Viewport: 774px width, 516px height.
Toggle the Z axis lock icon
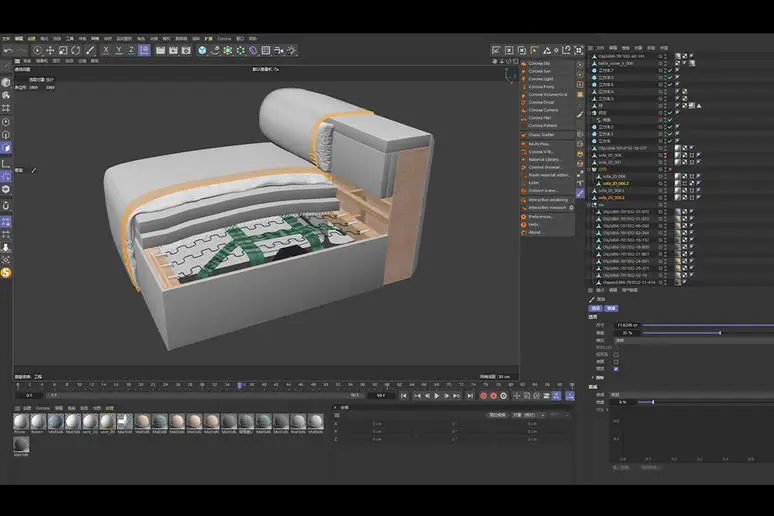pyautogui.click(x=131, y=50)
